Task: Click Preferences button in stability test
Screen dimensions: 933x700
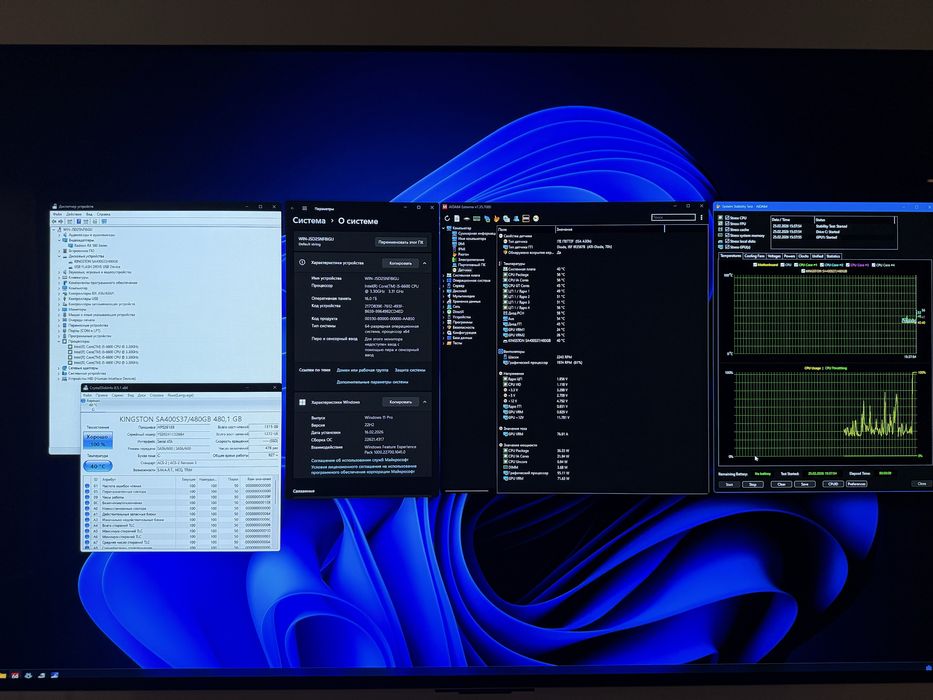Action: pos(856,484)
